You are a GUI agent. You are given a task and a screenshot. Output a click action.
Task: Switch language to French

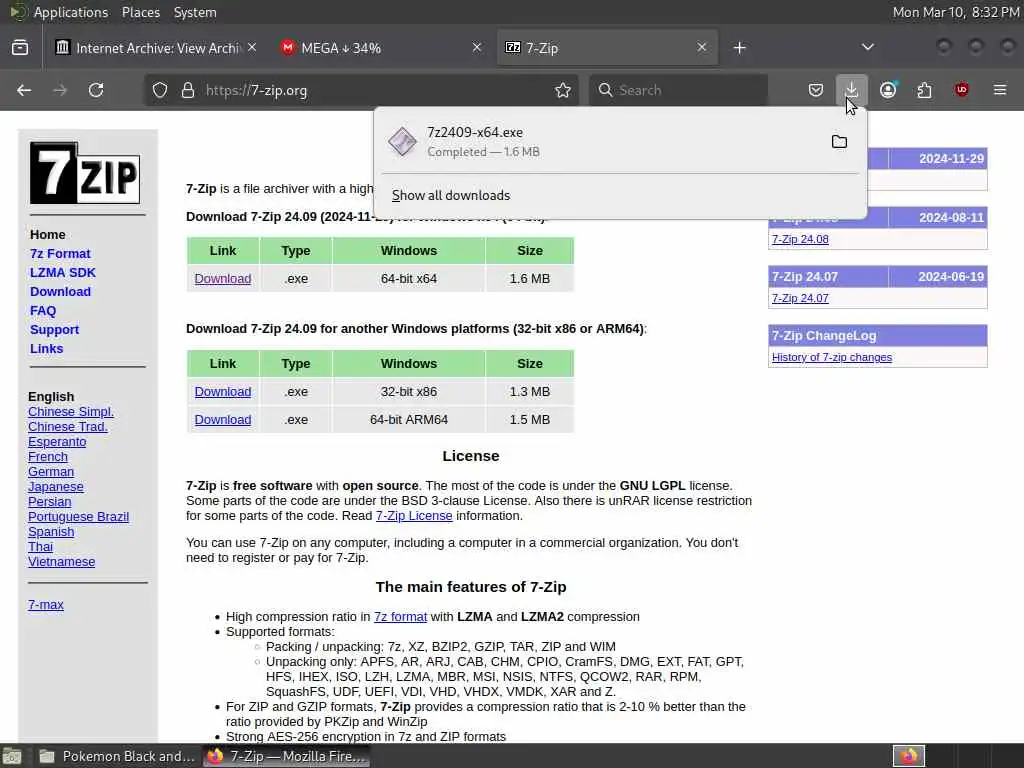(x=48, y=457)
